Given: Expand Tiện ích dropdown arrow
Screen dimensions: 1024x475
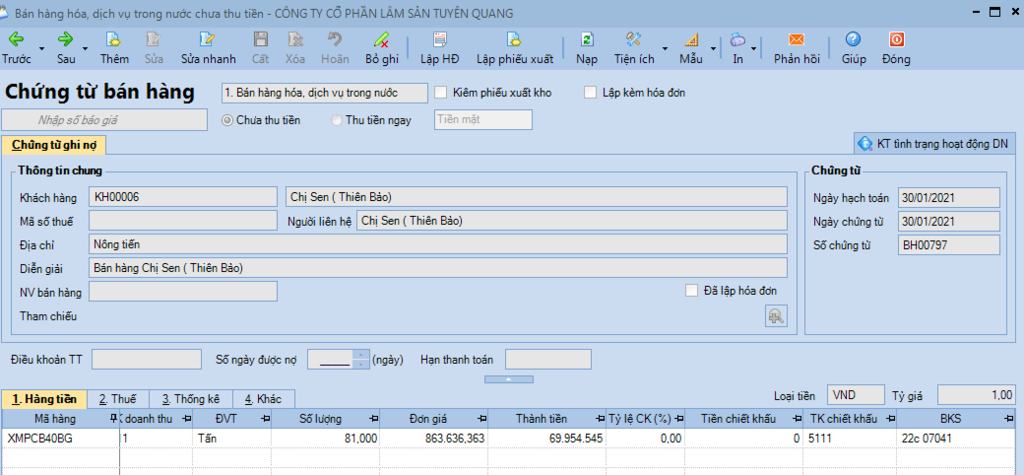Looking at the screenshot, I should [665, 49].
